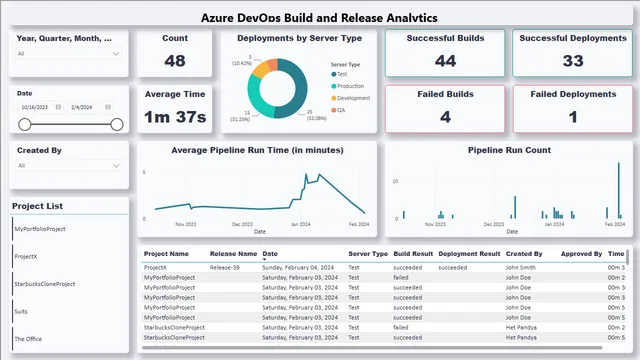The image size is (640, 360).
Task: Click the Production legend color marker
Action: (x=333, y=86)
